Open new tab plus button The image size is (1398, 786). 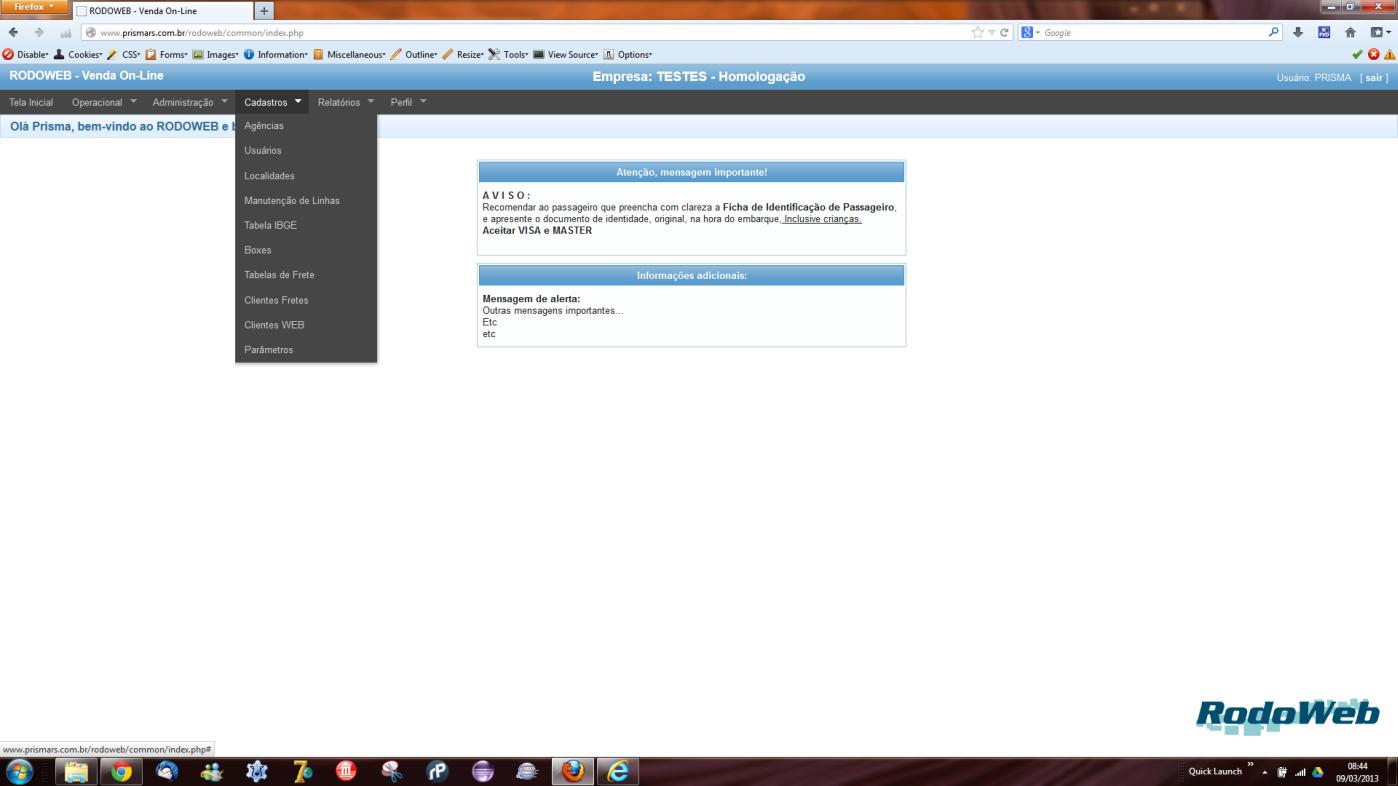point(265,11)
